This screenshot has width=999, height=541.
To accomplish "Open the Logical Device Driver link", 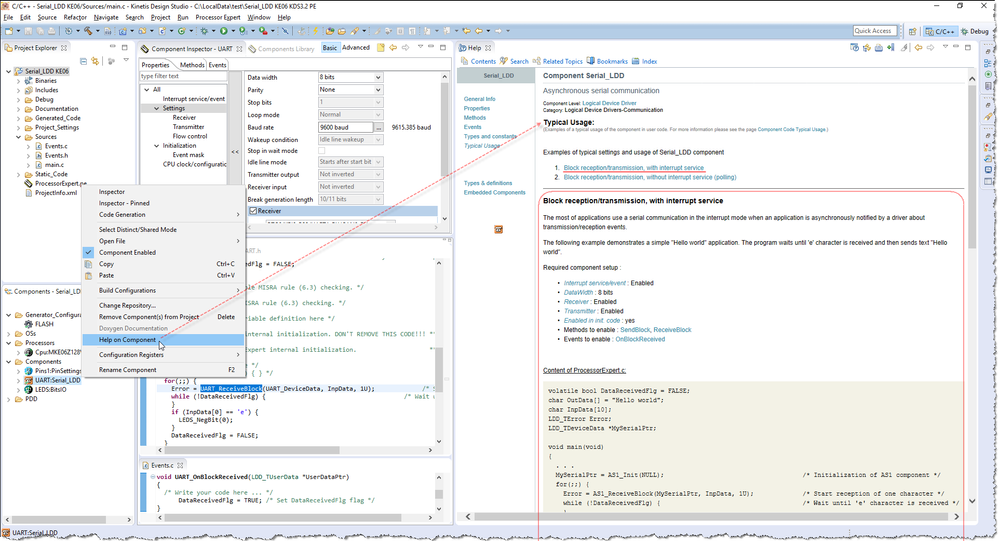I will (x=609, y=103).
